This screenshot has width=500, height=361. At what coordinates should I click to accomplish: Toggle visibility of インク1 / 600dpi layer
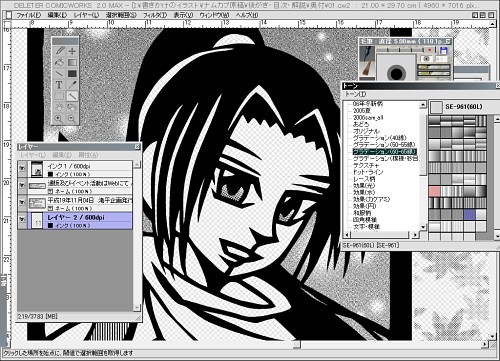point(22,169)
